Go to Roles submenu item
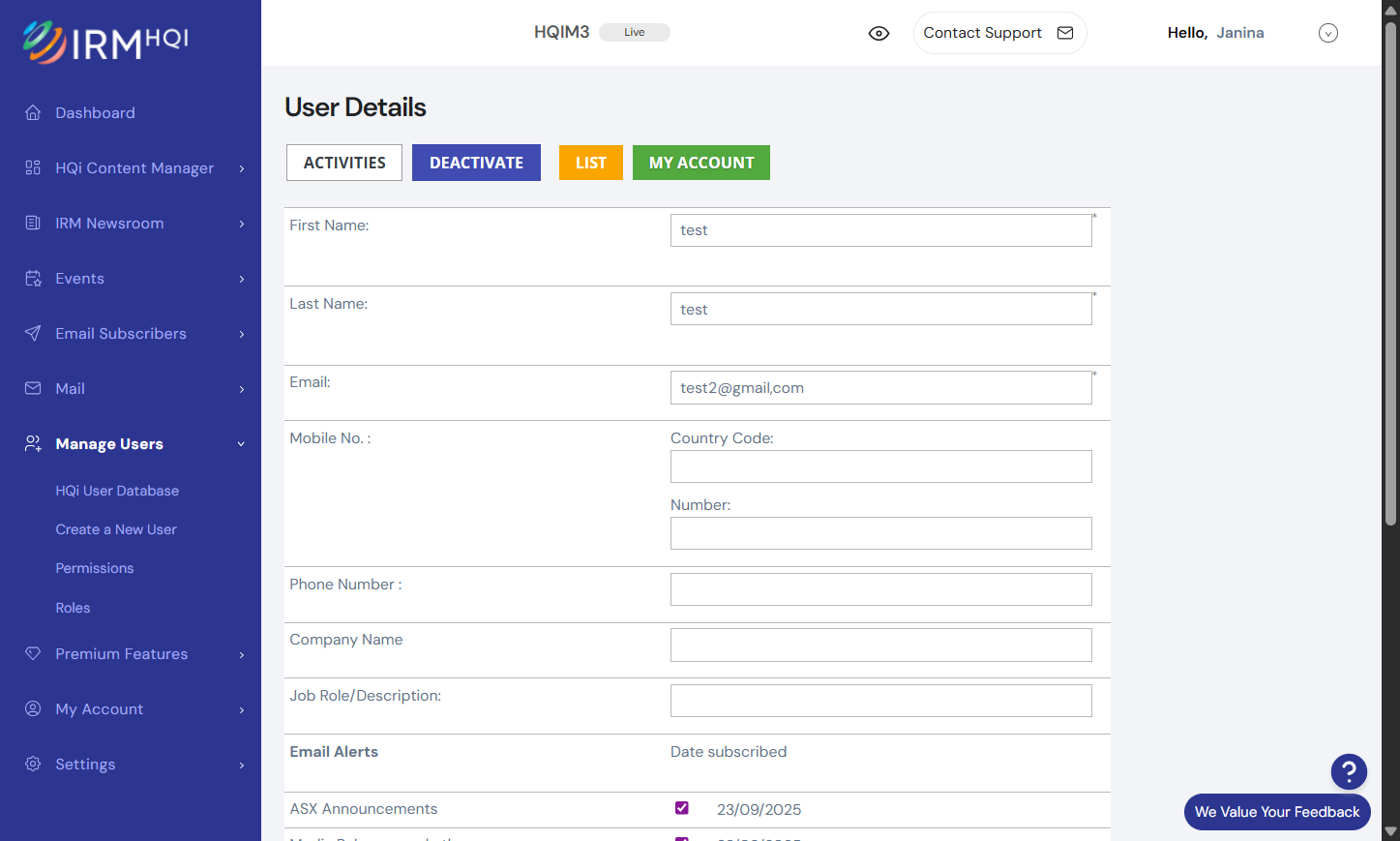 [73, 608]
